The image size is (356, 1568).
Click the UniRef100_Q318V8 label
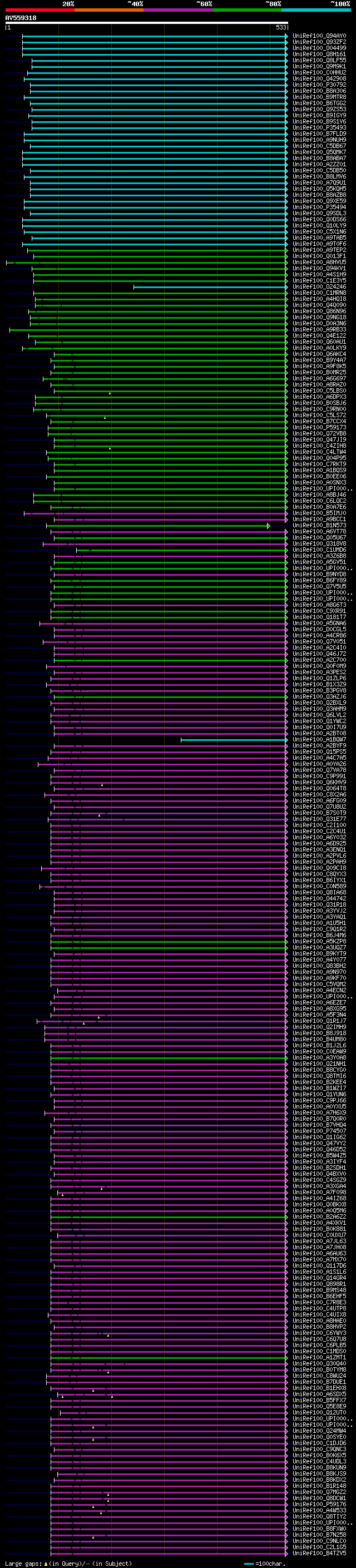pyautogui.click(x=319, y=543)
